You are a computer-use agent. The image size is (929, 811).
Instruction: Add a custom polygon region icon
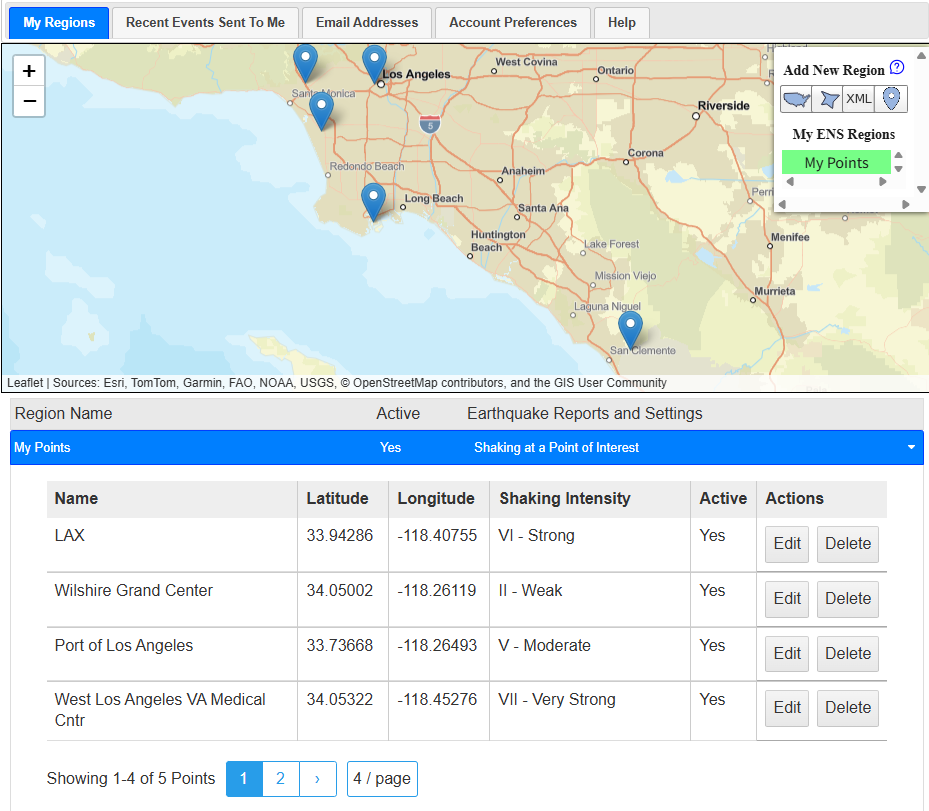pyautogui.click(x=827, y=99)
